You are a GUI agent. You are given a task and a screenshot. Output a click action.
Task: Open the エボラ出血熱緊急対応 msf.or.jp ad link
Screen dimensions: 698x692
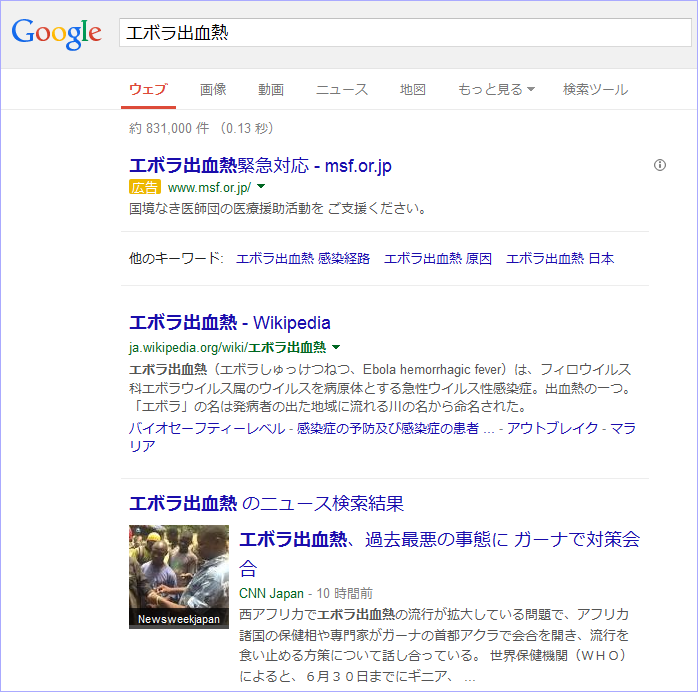(260, 166)
